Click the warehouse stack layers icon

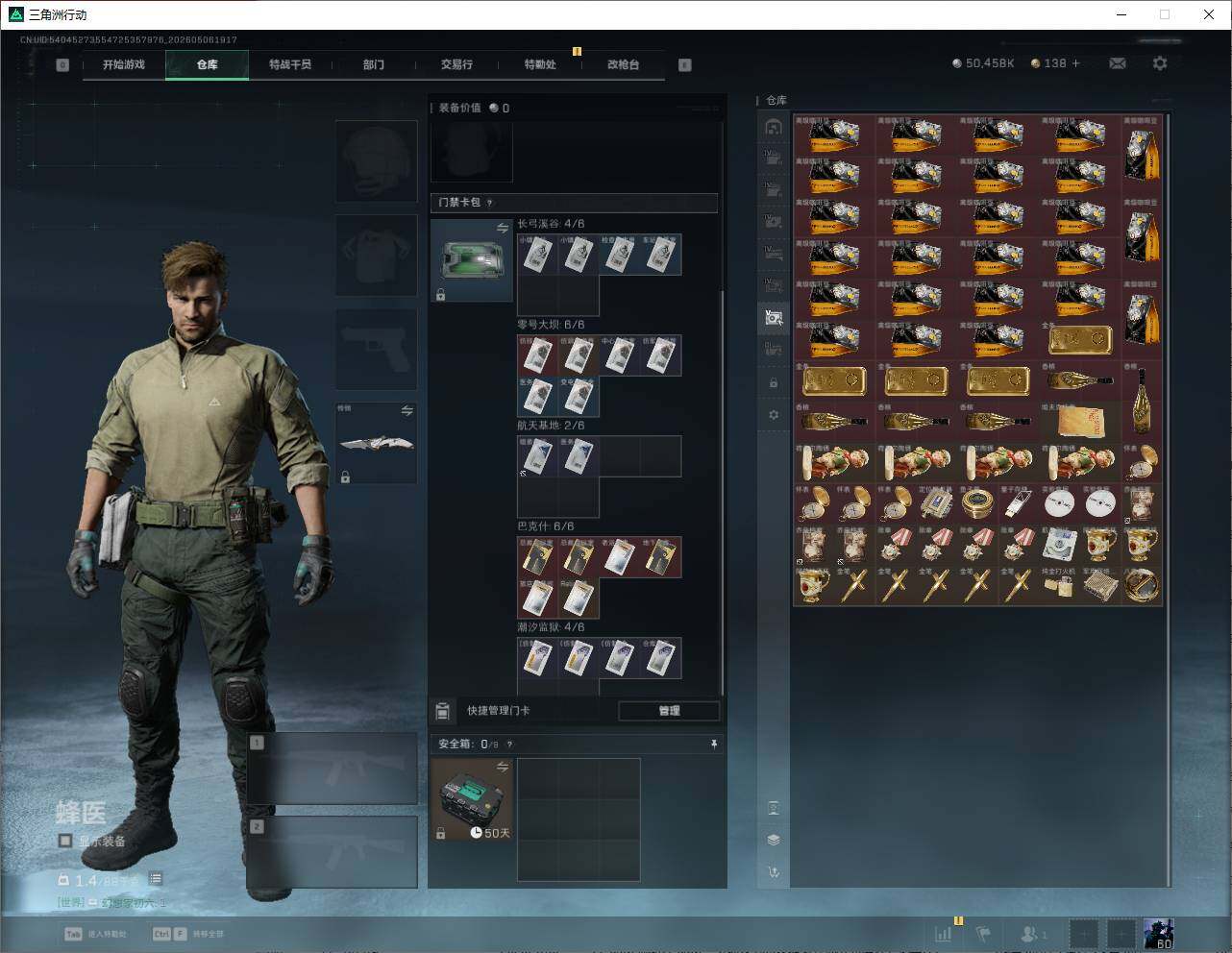pyautogui.click(x=774, y=840)
